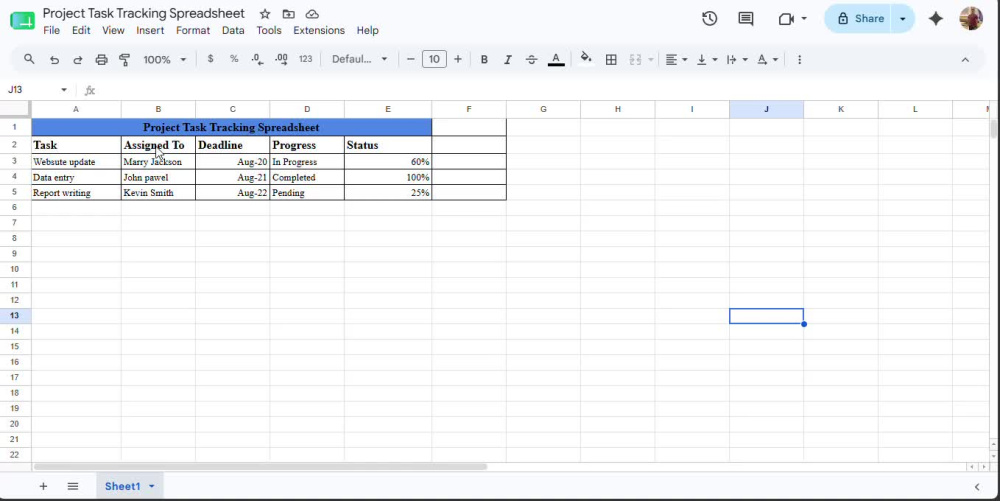Click the Undo arrow
The height and width of the screenshot is (501, 1000).
[54, 59]
